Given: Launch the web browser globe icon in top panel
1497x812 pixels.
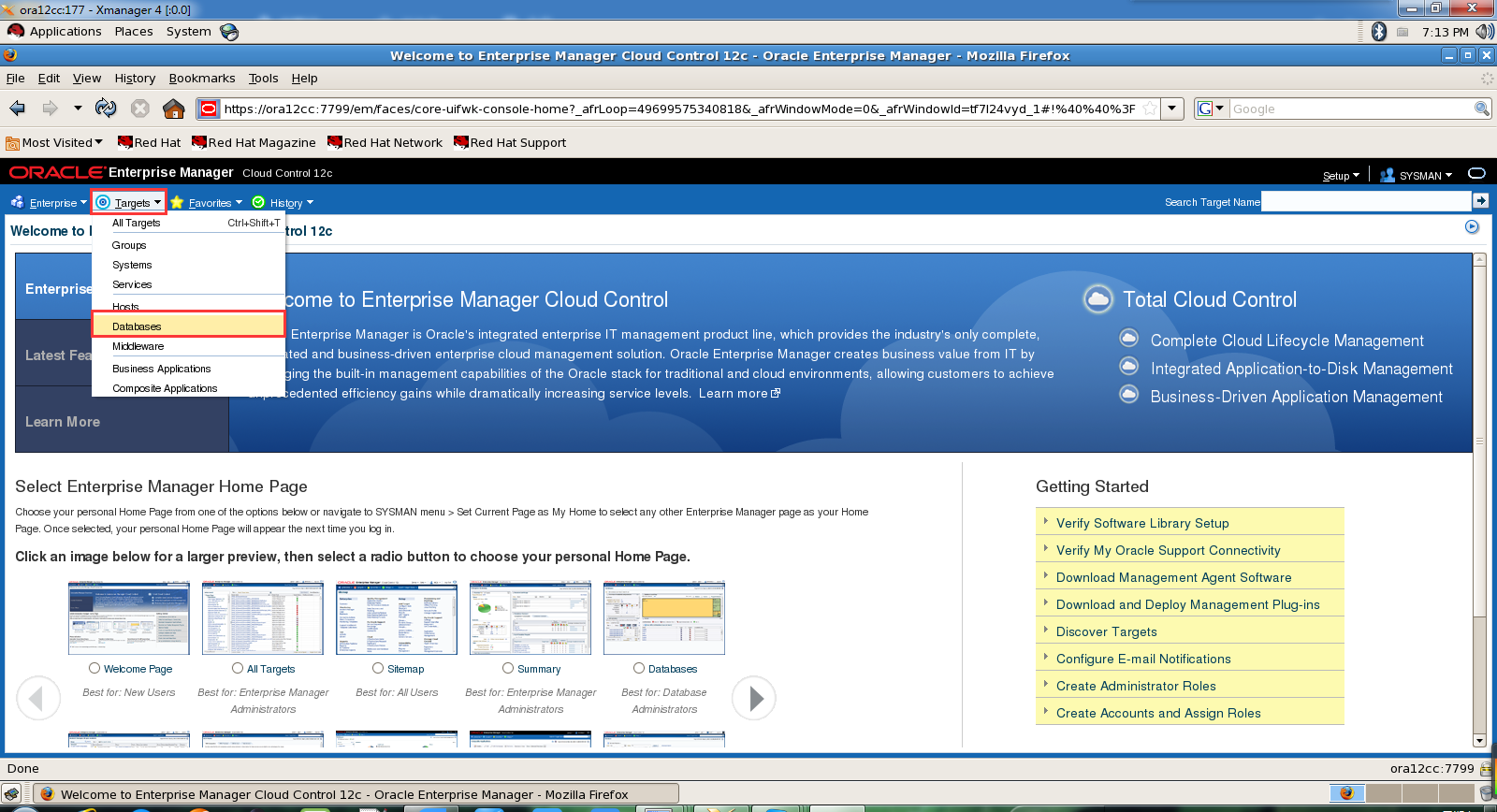Looking at the screenshot, I should pyautogui.click(x=229, y=32).
